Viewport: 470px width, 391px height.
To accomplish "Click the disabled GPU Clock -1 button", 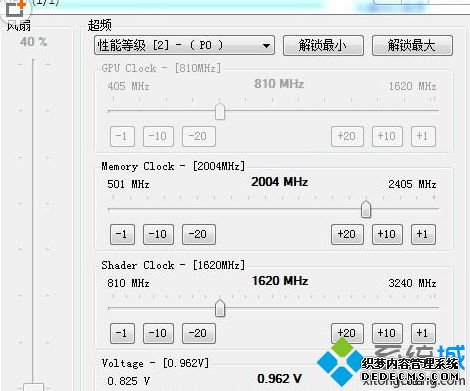I will pos(122,136).
